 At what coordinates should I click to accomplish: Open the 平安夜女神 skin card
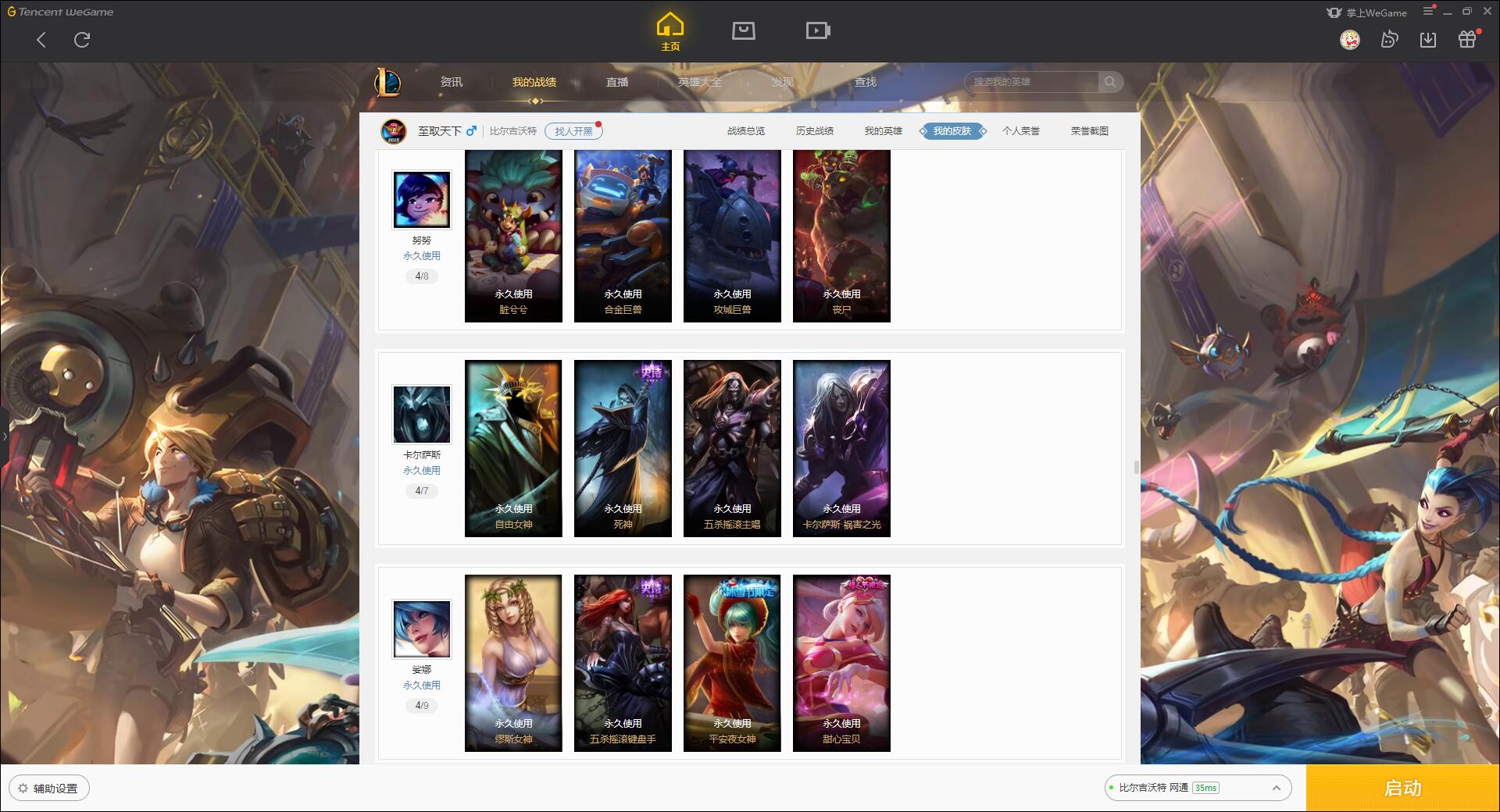(732, 663)
